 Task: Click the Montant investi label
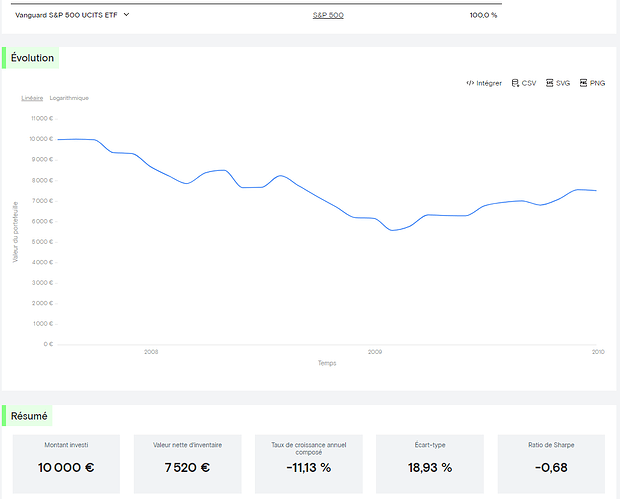(66, 445)
